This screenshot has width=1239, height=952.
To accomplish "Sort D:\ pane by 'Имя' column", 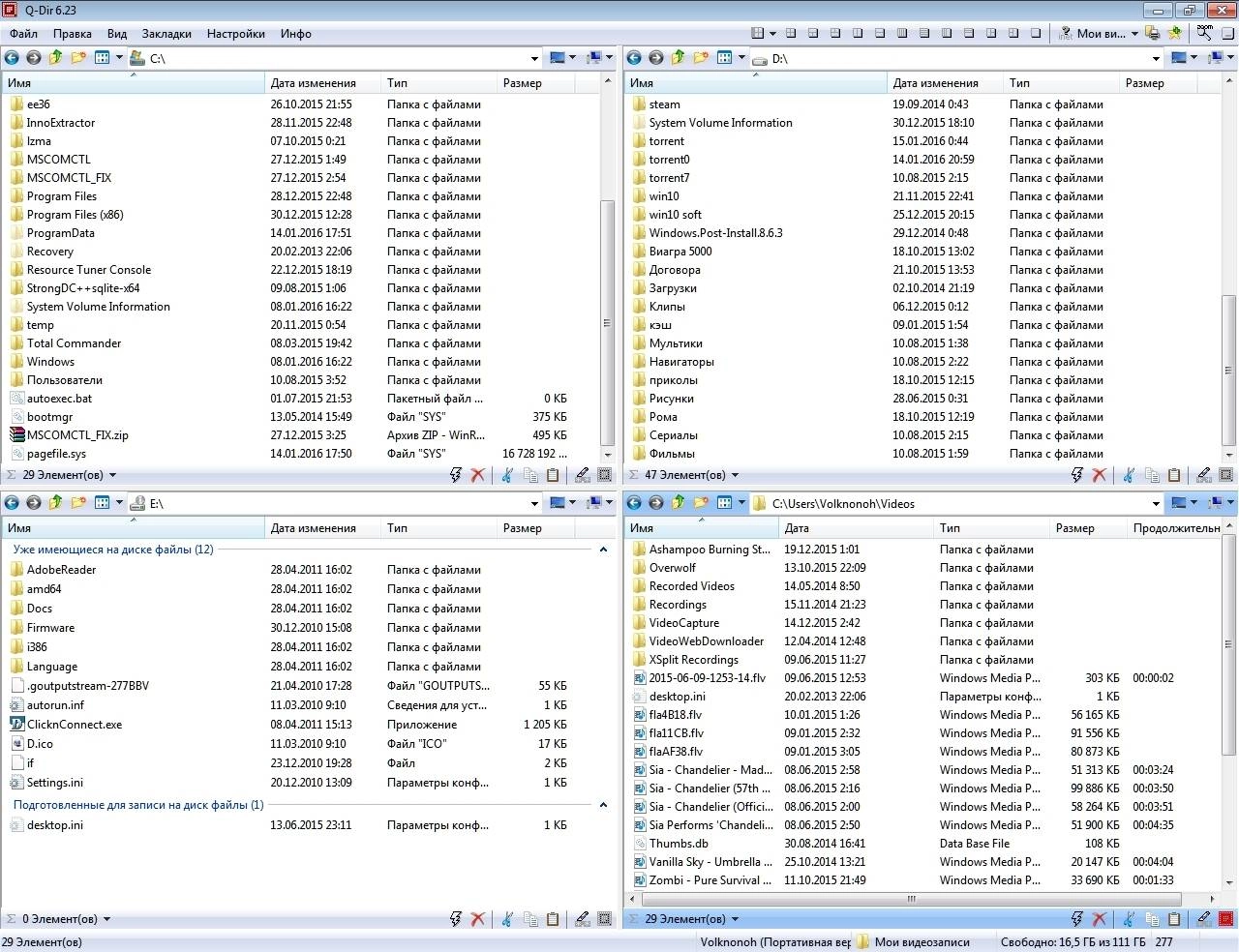I will (x=756, y=83).
